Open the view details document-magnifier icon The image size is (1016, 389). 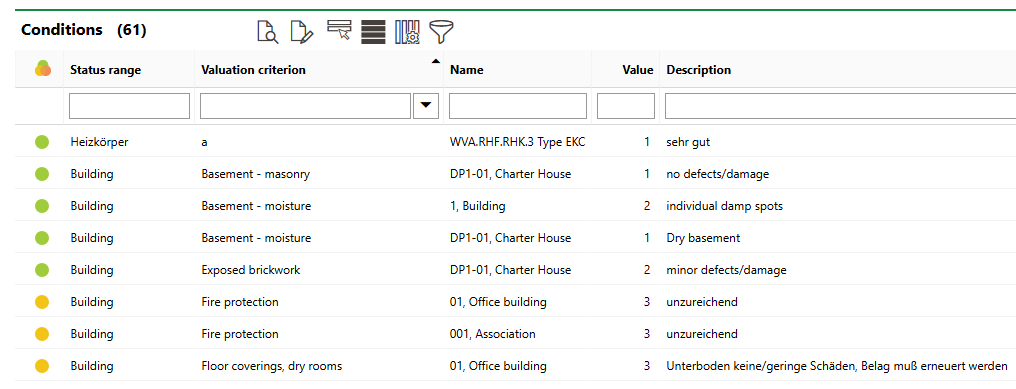268,32
